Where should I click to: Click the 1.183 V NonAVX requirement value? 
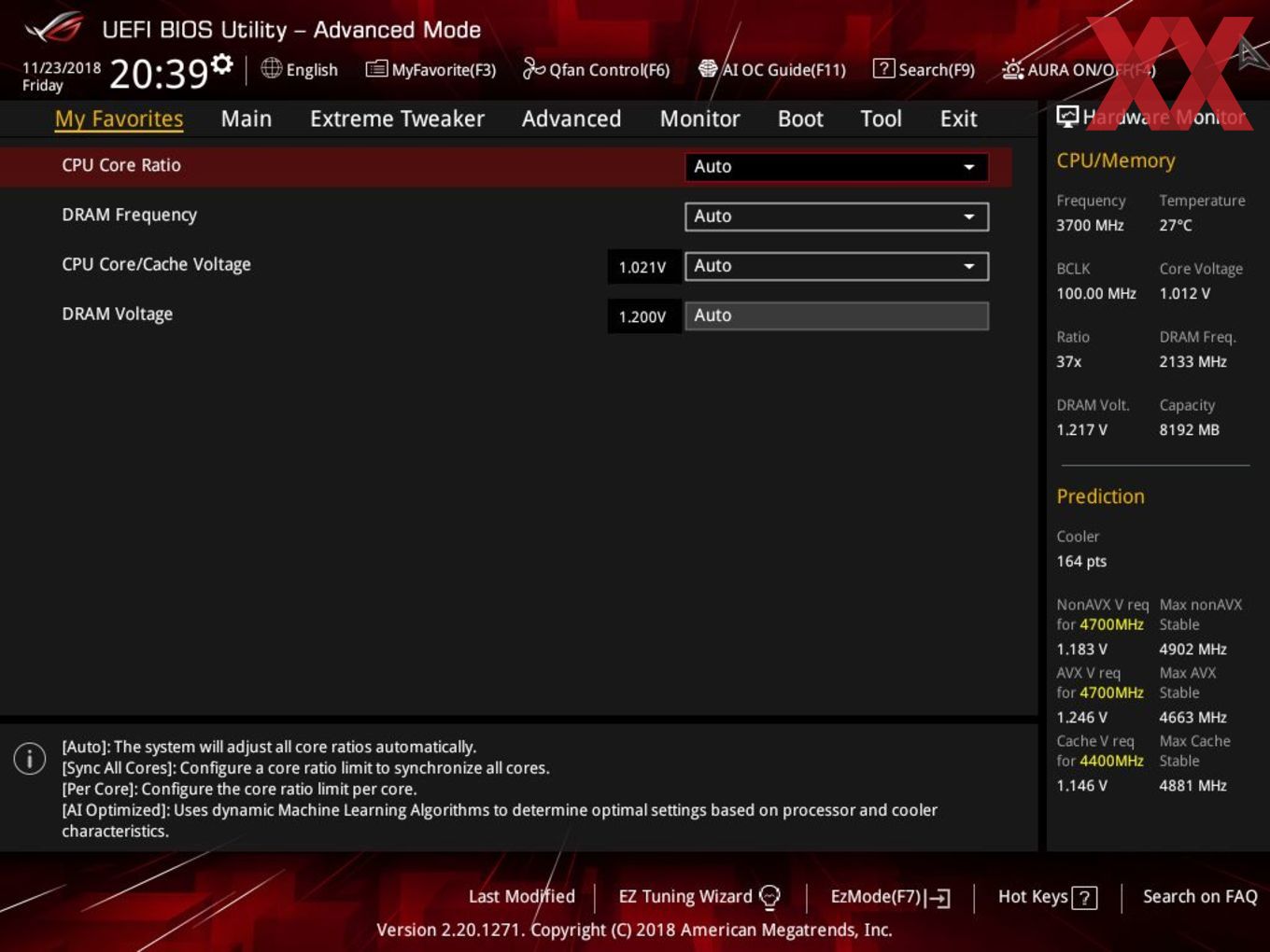1081,649
